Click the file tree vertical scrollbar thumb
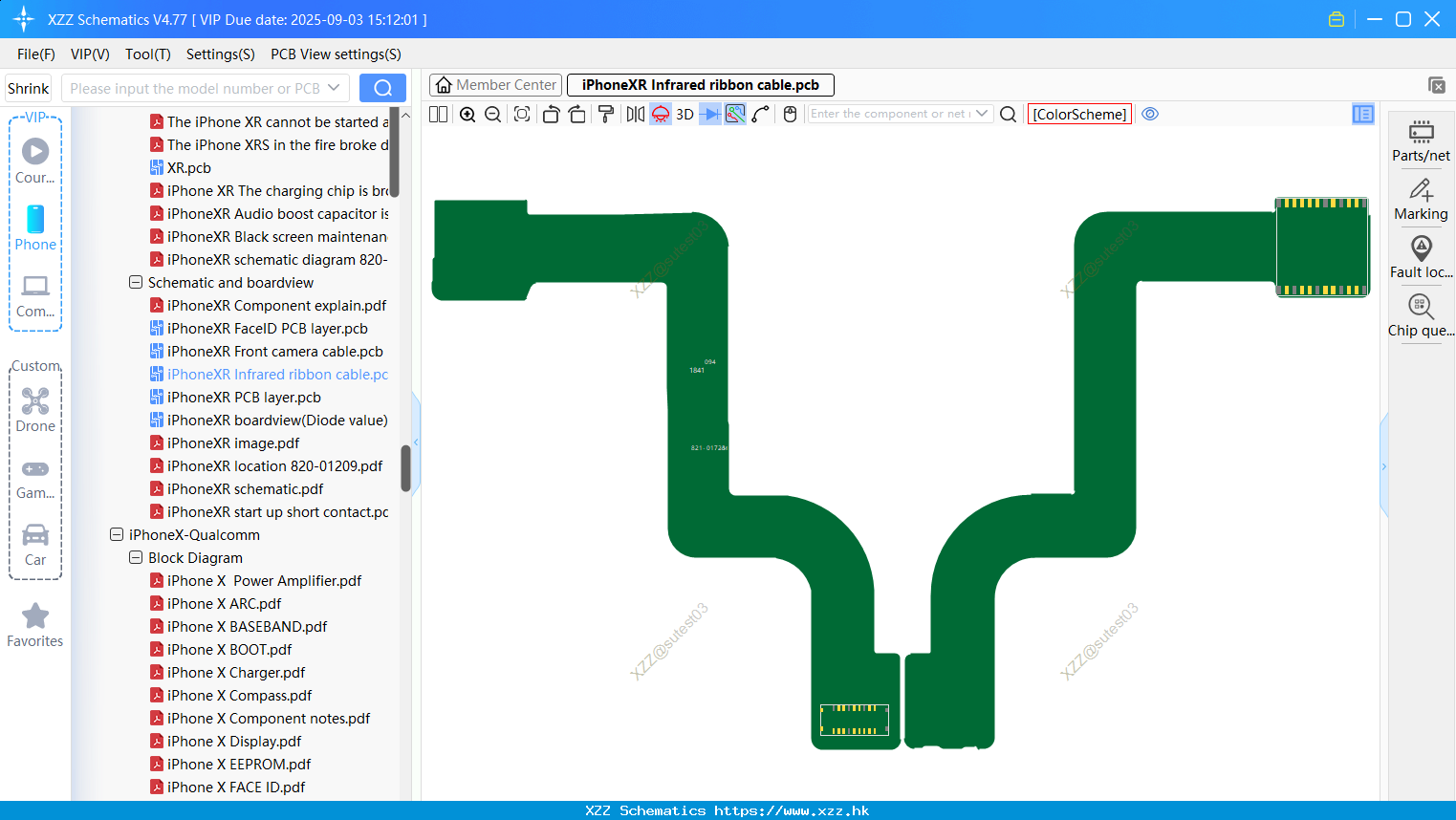The height and width of the screenshot is (820, 1456). click(405, 468)
